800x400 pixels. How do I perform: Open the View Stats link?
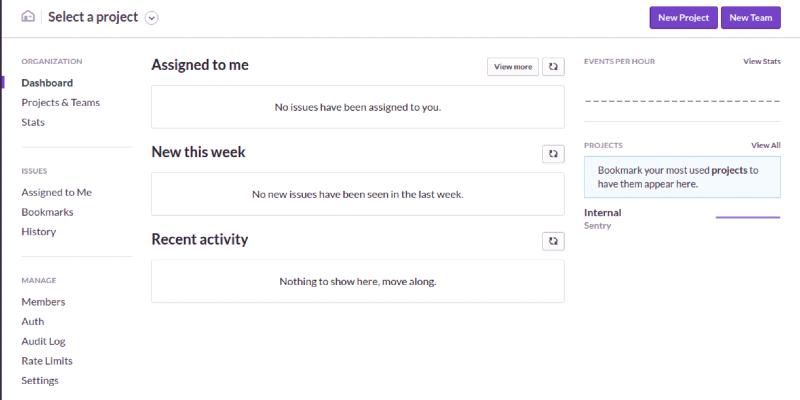pos(761,61)
